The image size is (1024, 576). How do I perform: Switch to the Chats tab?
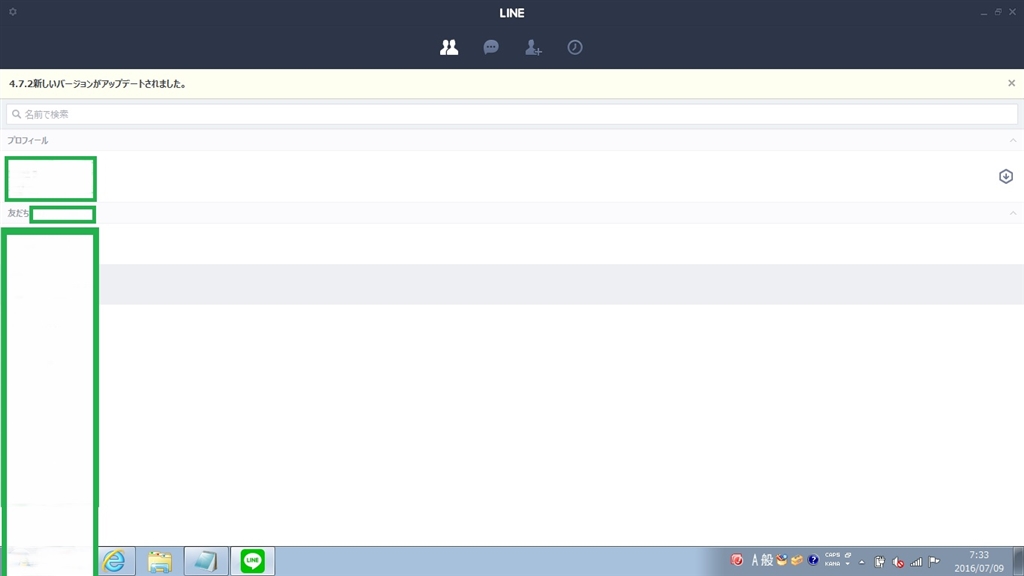tap(491, 47)
